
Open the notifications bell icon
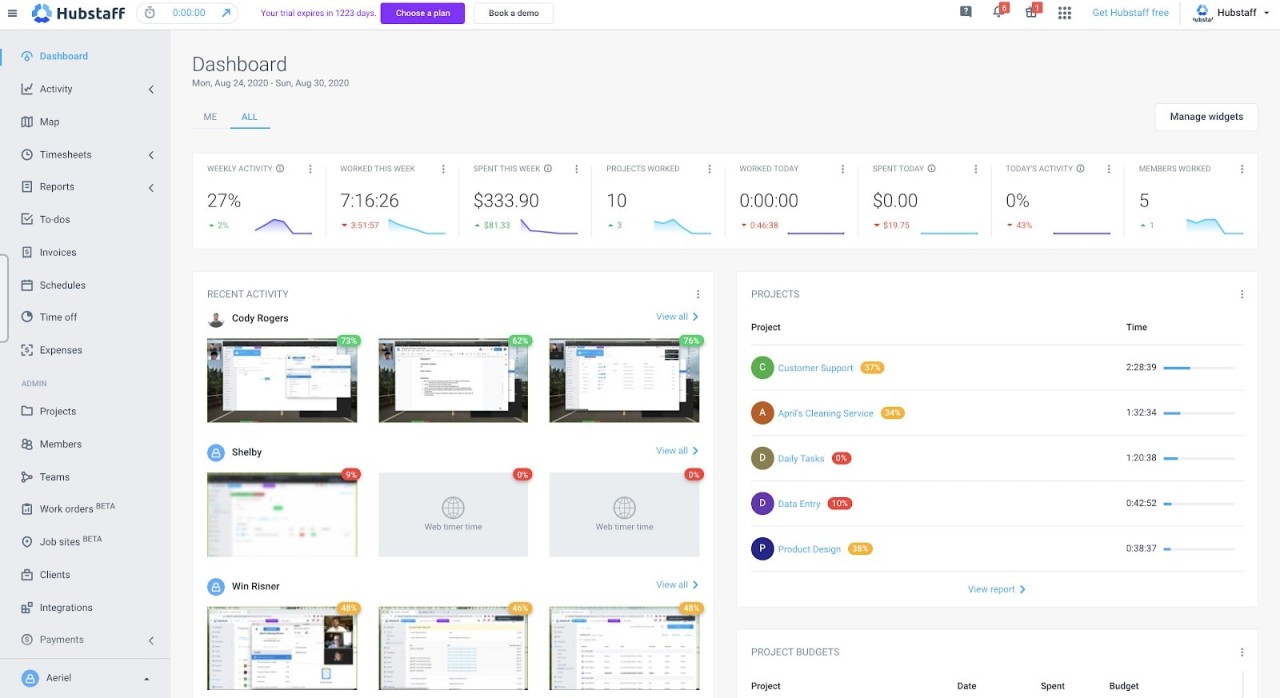(998, 12)
